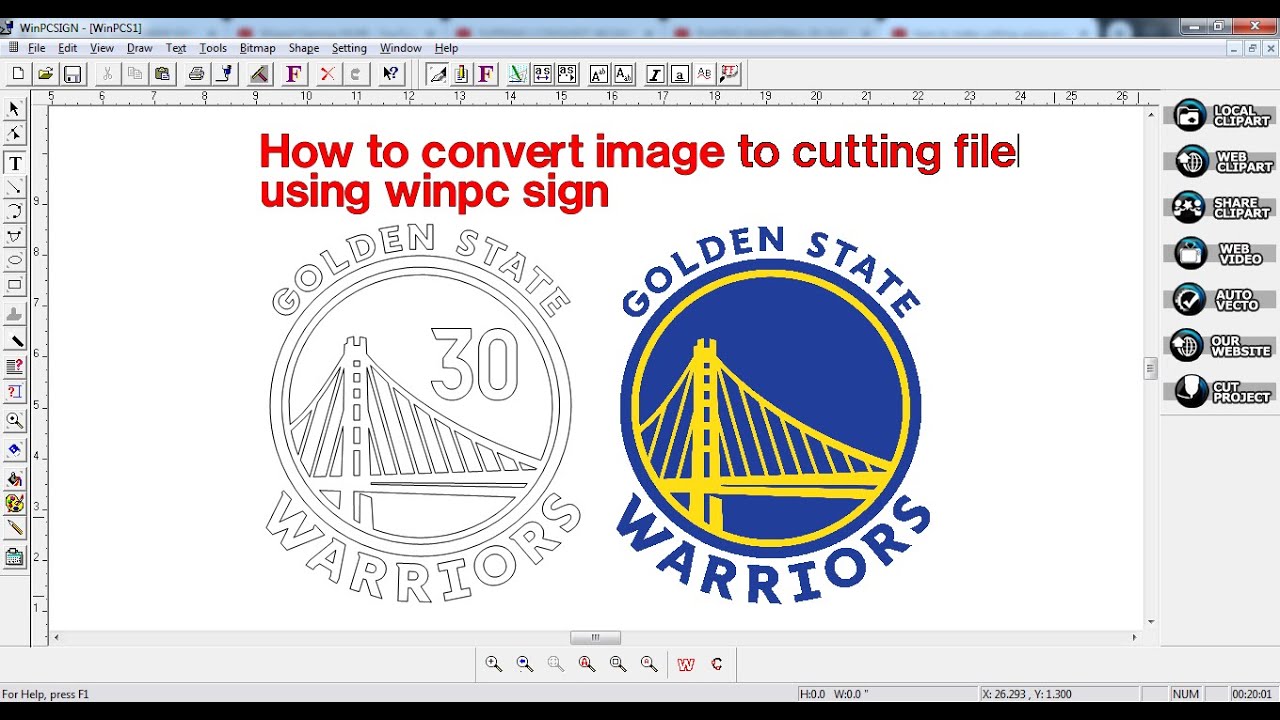Screen dimensions: 1280x720
Task: Select the Text tool (T) in left toolbox
Action: [x=15, y=163]
